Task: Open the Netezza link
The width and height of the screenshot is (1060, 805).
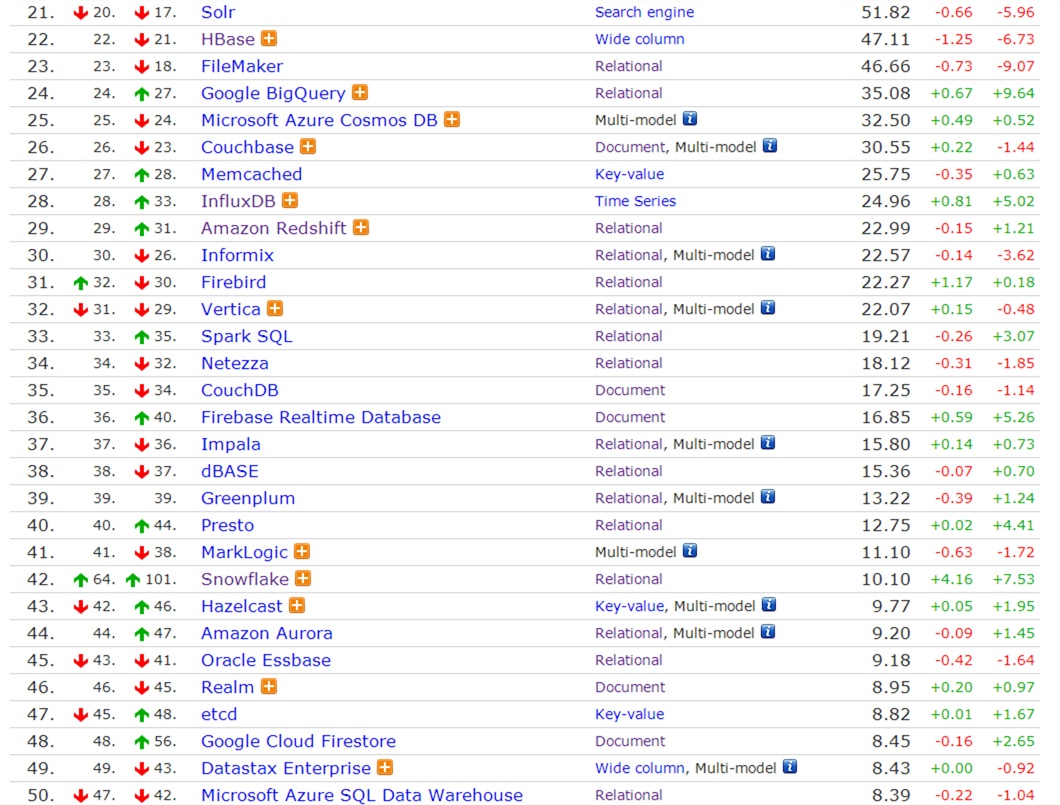Action: (x=235, y=364)
